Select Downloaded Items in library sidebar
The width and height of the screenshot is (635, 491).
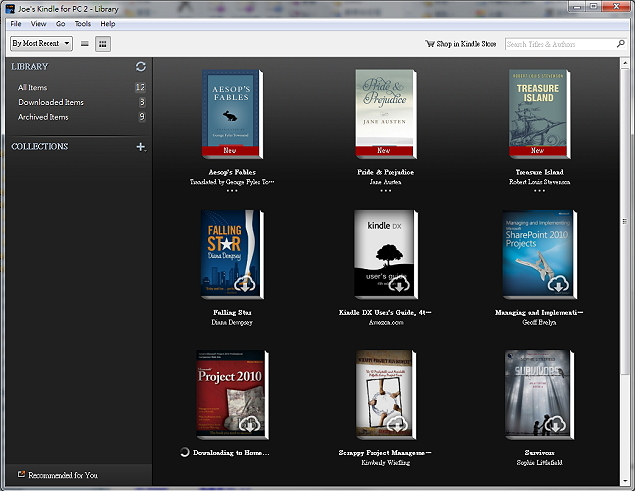[51, 102]
